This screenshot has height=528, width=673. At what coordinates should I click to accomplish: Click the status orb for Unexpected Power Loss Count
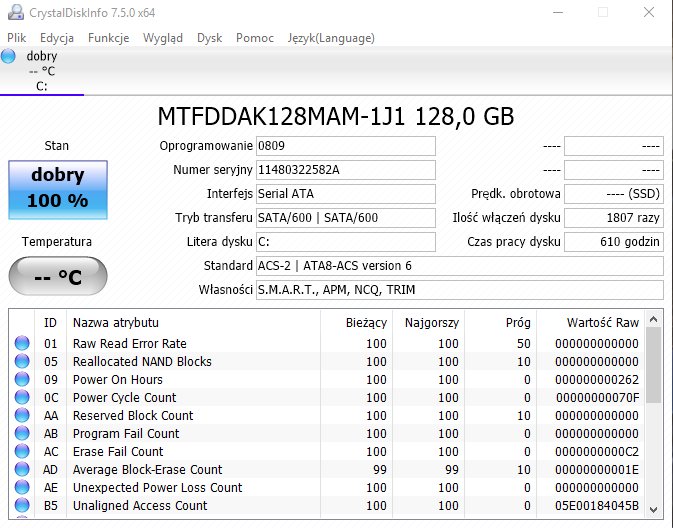(x=22, y=487)
